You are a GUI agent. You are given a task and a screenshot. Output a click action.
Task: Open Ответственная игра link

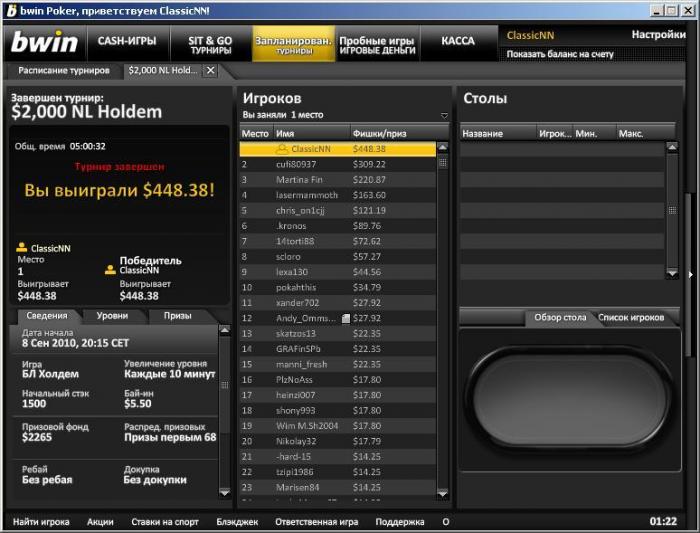point(317,521)
